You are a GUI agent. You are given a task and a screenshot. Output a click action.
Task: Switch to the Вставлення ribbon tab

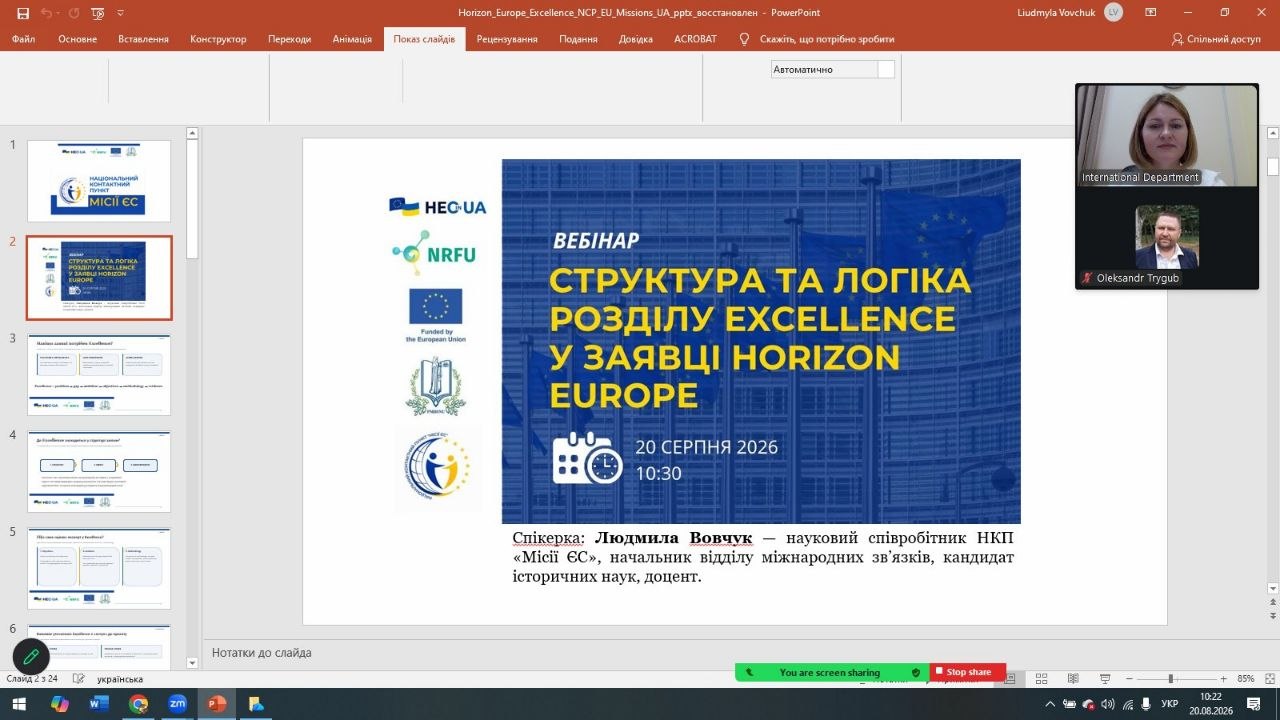[x=143, y=39]
